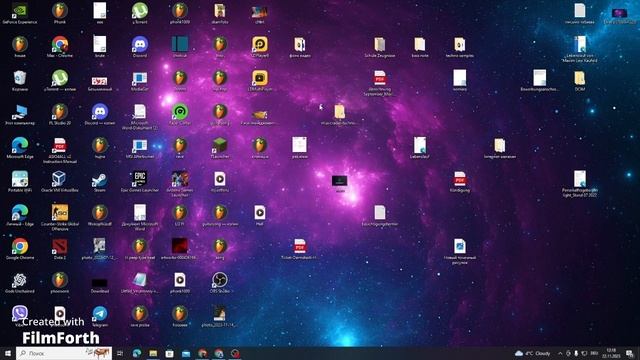The width and height of the screenshot is (640, 360).
Task: Select the OBS Studio shortcut
Action: pos(220,283)
